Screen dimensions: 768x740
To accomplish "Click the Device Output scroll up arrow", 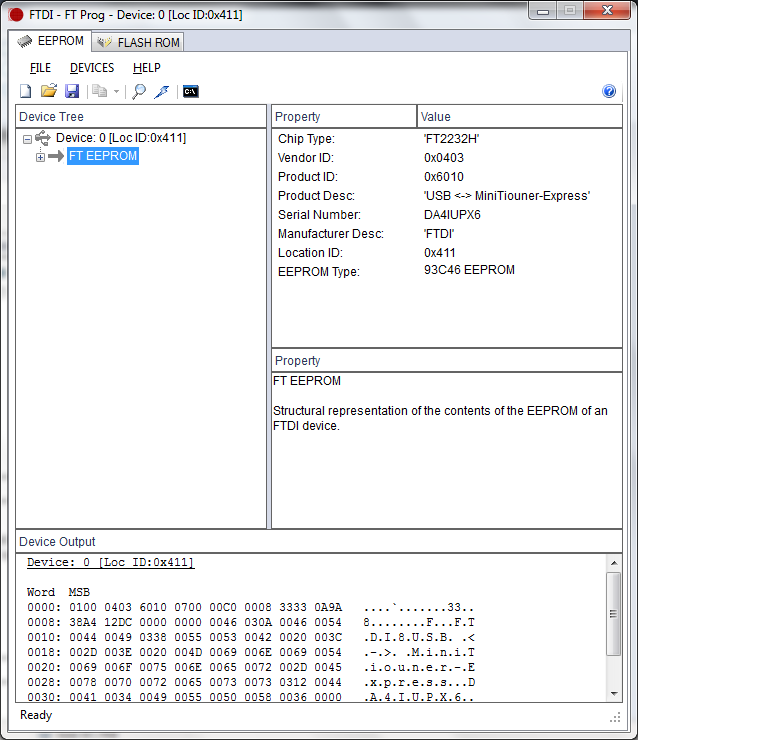I will coord(614,563).
